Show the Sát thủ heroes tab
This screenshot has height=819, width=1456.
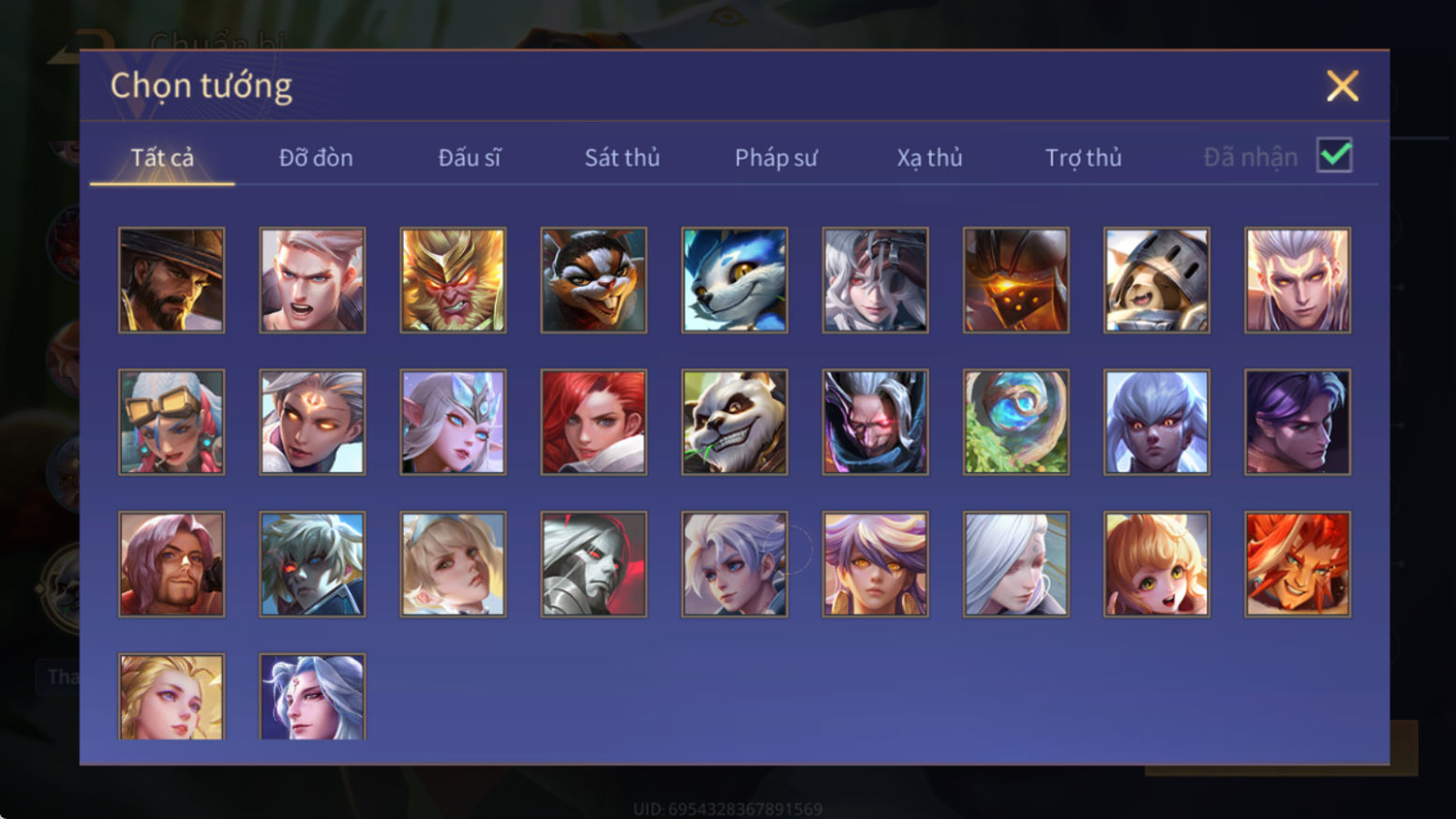pyautogui.click(x=623, y=157)
